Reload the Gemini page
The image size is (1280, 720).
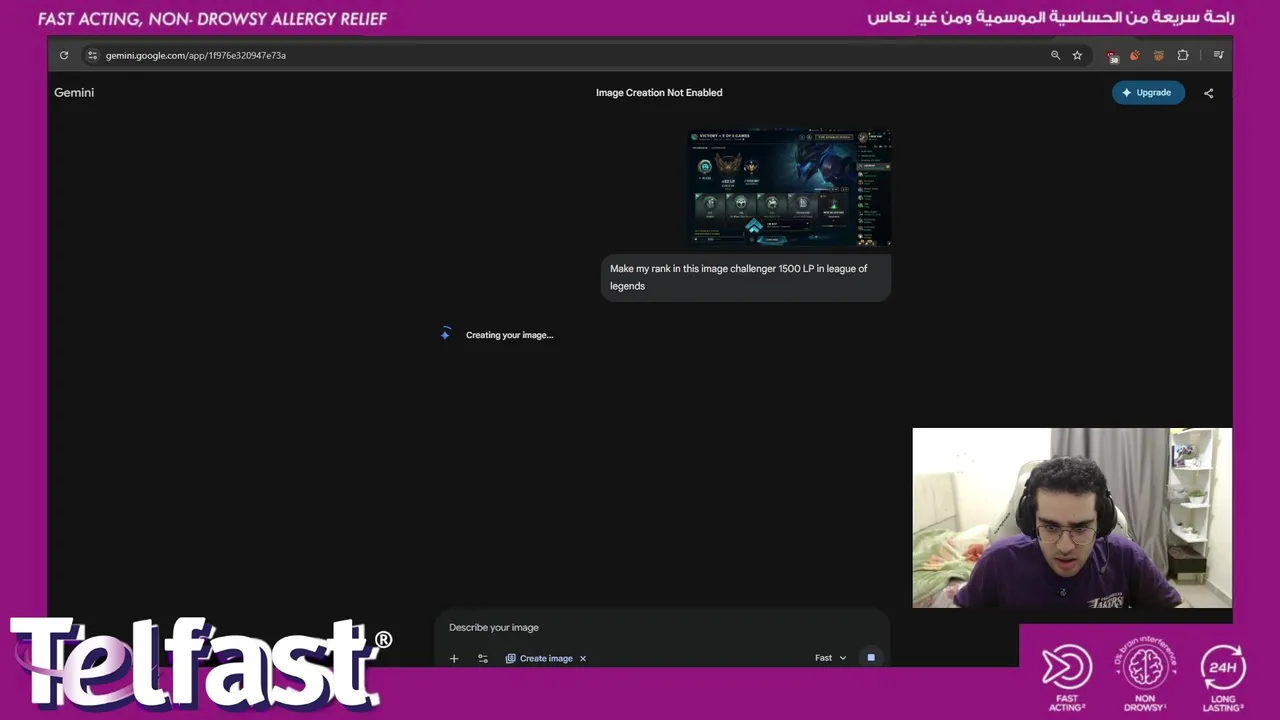(64, 55)
